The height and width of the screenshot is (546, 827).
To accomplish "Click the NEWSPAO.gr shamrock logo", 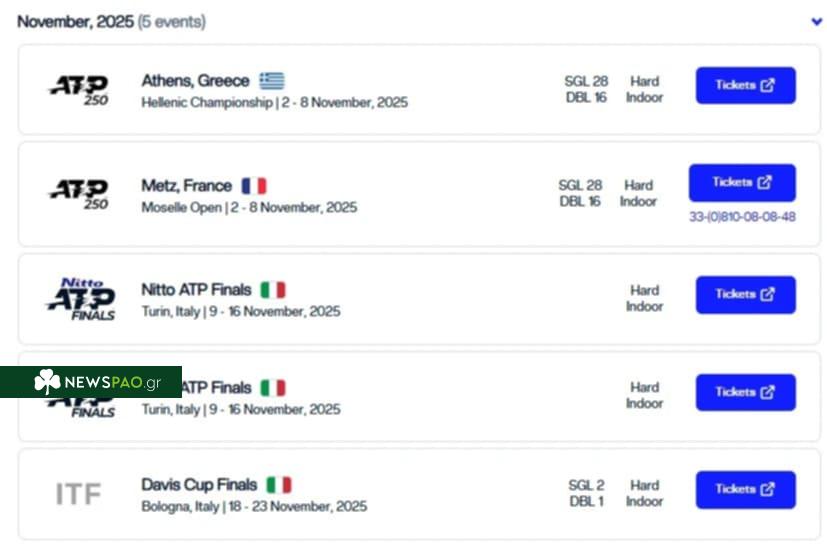I will pyautogui.click(x=47, y=382).
